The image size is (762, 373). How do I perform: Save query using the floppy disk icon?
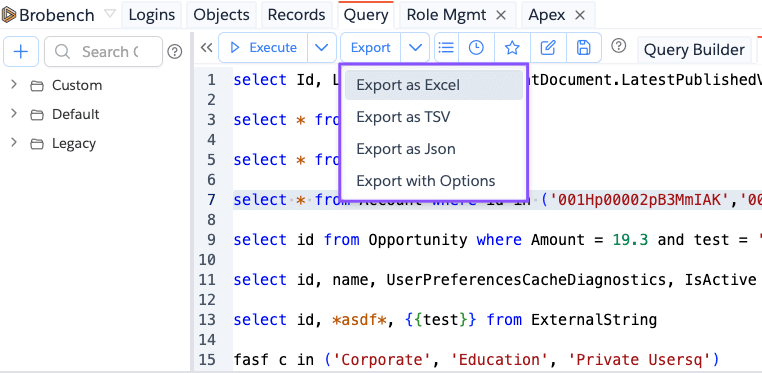click(583, 48)
